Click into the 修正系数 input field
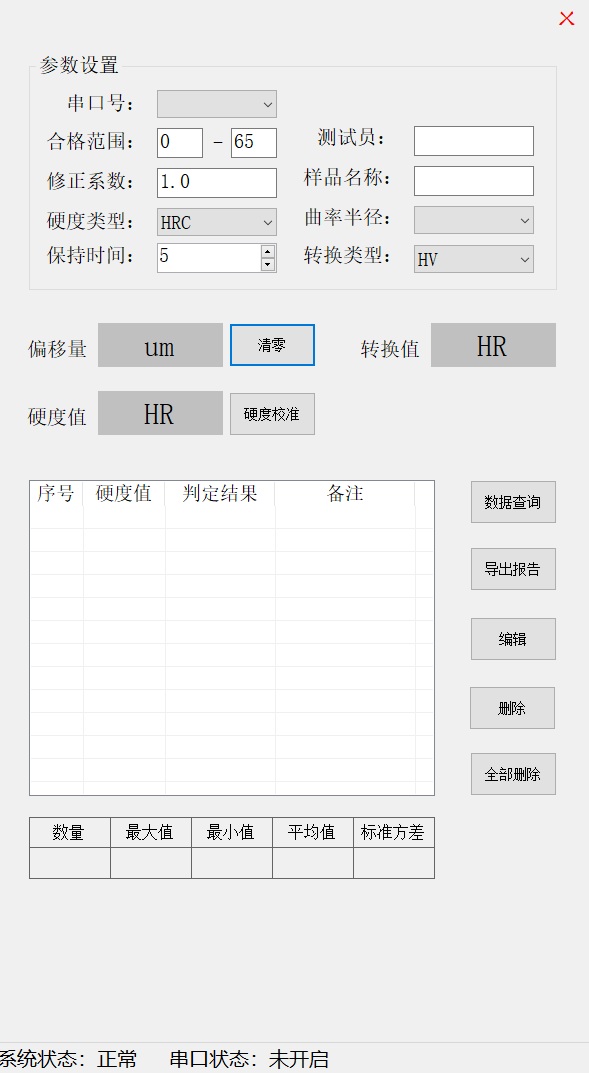The image size is (589, 1073). (x=217, y=183)
